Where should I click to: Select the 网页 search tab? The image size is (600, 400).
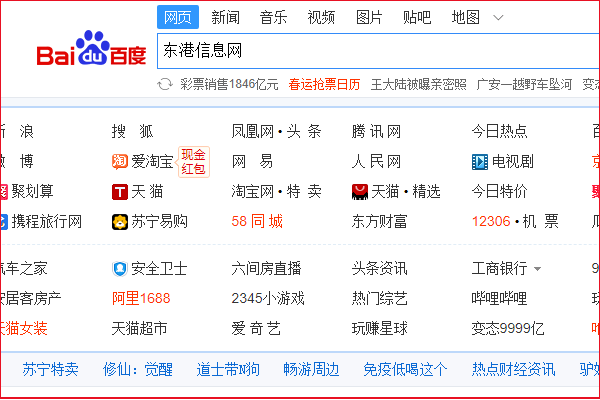pos(178,17)
